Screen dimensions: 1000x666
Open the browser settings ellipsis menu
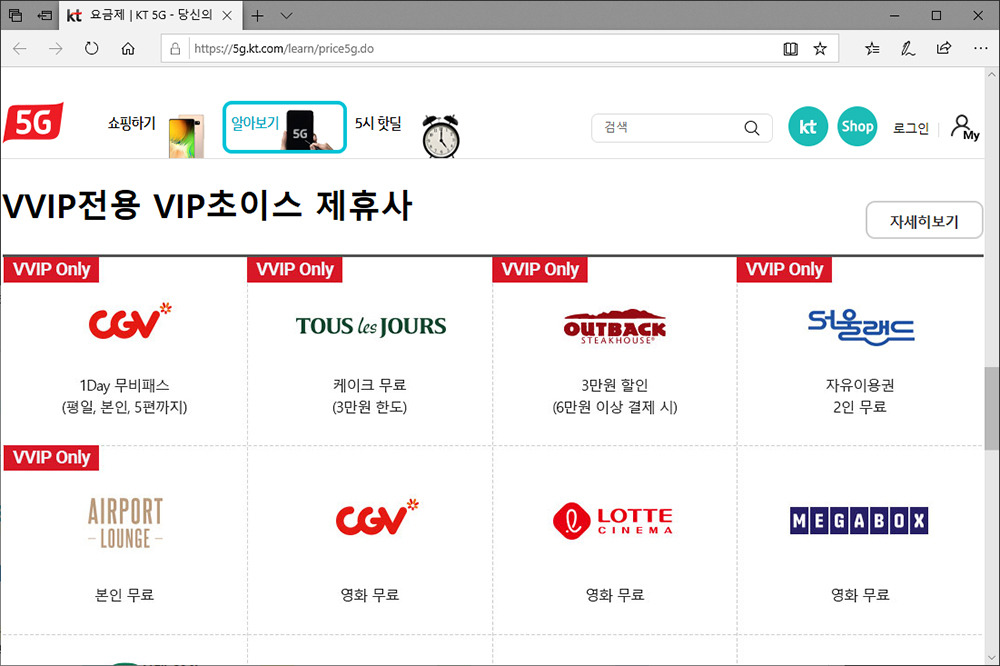tap(980, 48)
